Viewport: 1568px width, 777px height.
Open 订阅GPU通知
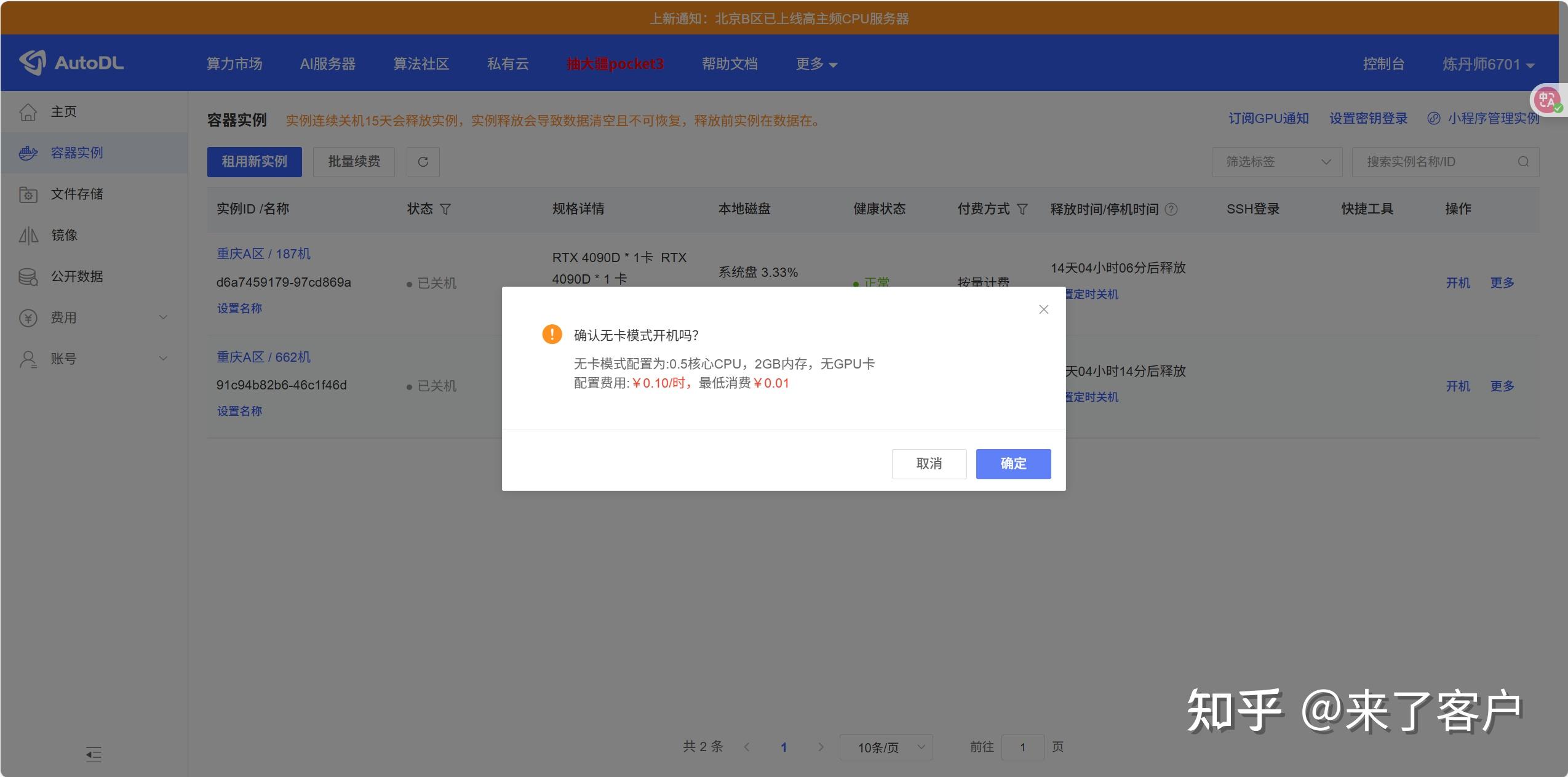(x=1268, y=118)
